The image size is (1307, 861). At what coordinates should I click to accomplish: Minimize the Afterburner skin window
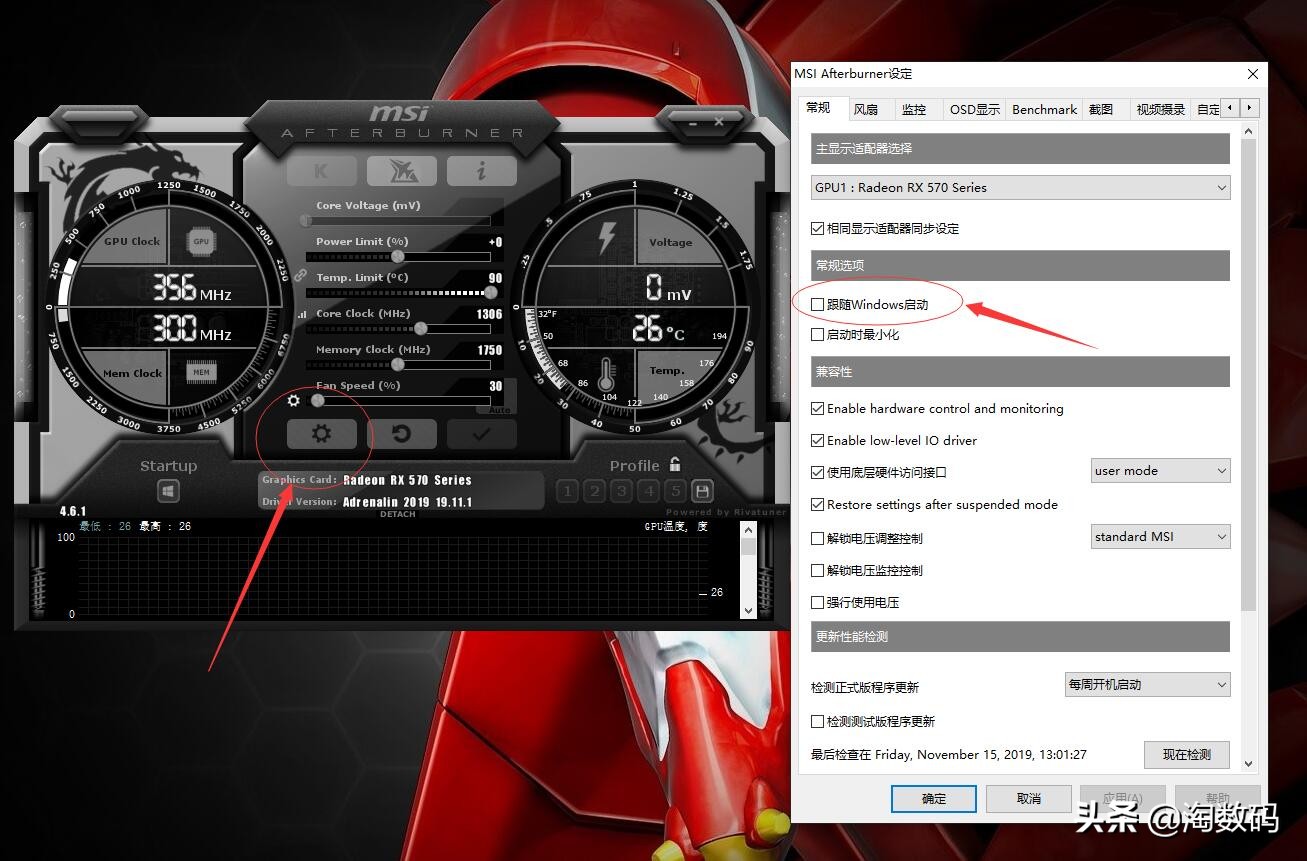tap(692, 122)
